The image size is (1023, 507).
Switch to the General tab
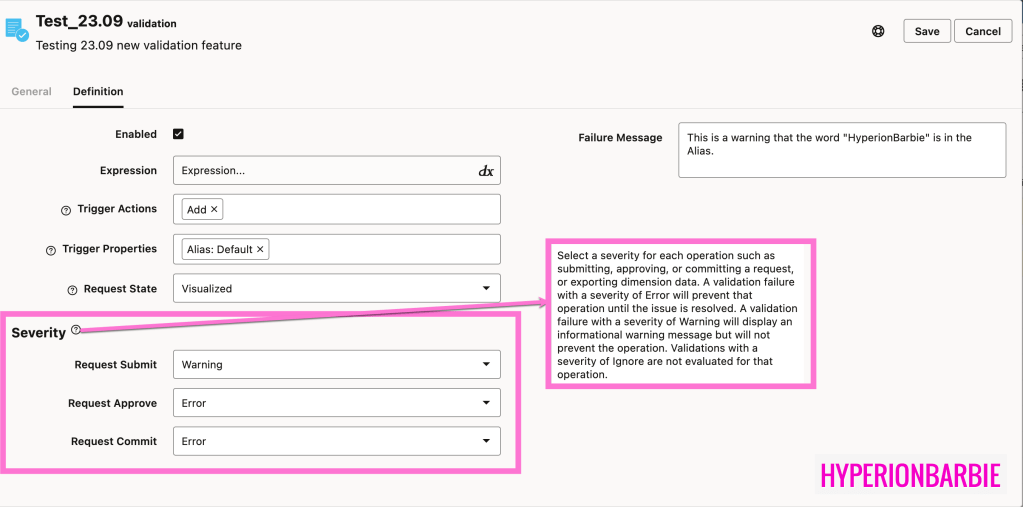pyautogui.click(x=31, y=91)
